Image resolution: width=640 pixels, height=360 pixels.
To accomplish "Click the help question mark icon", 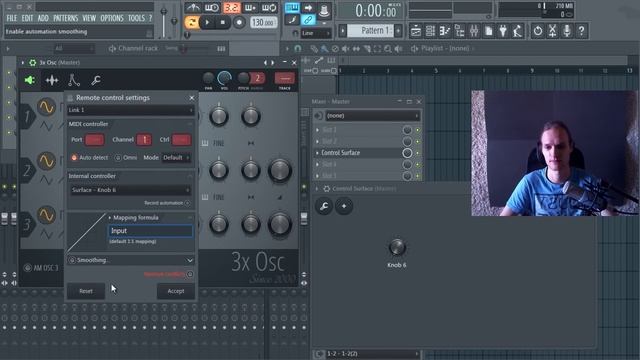I will pos(582,31).
